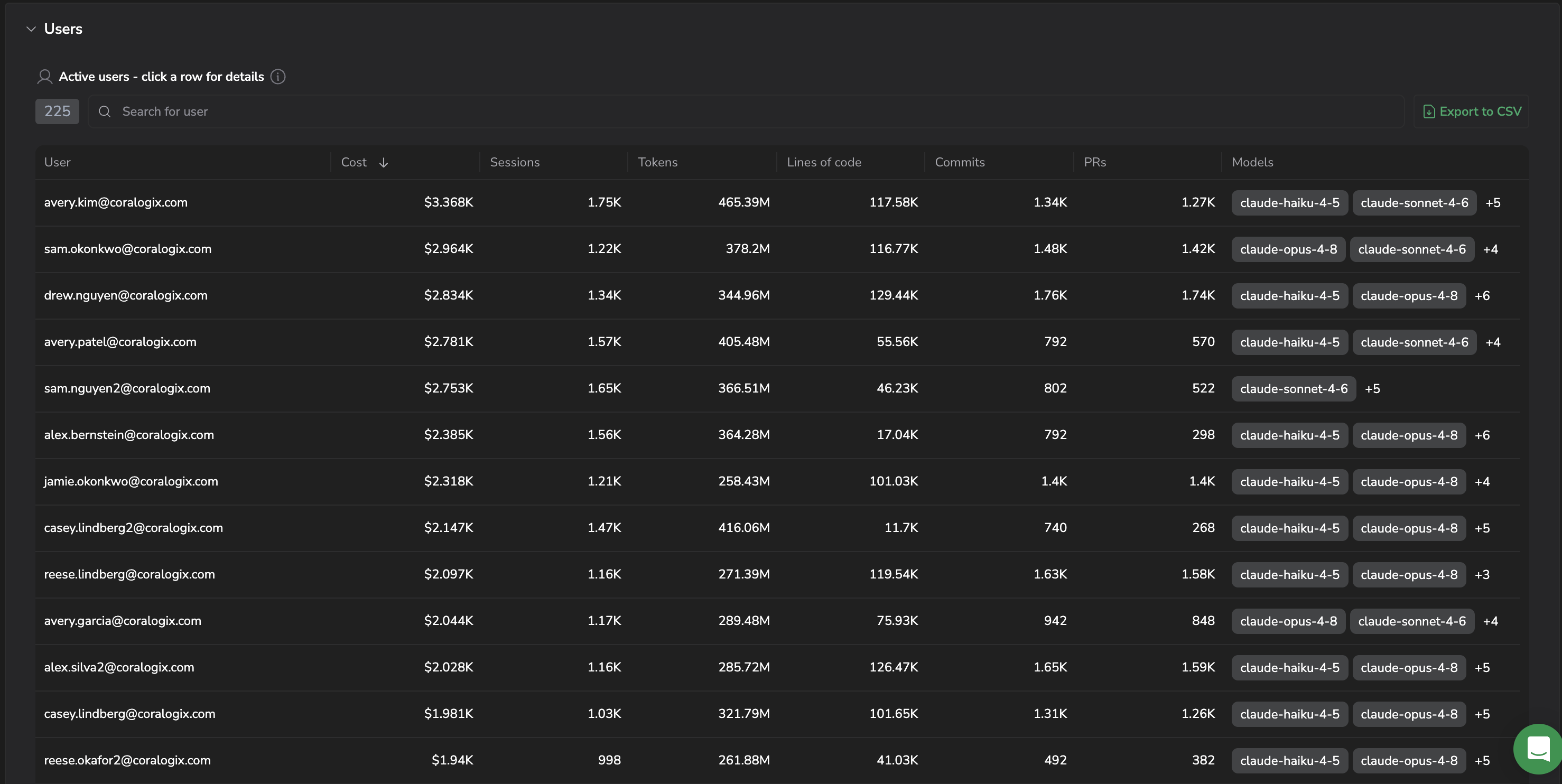The width and height of the screenshot is (1562, 784).
Task: Click the user silhouette icon
Action: [x=45, y=77]
